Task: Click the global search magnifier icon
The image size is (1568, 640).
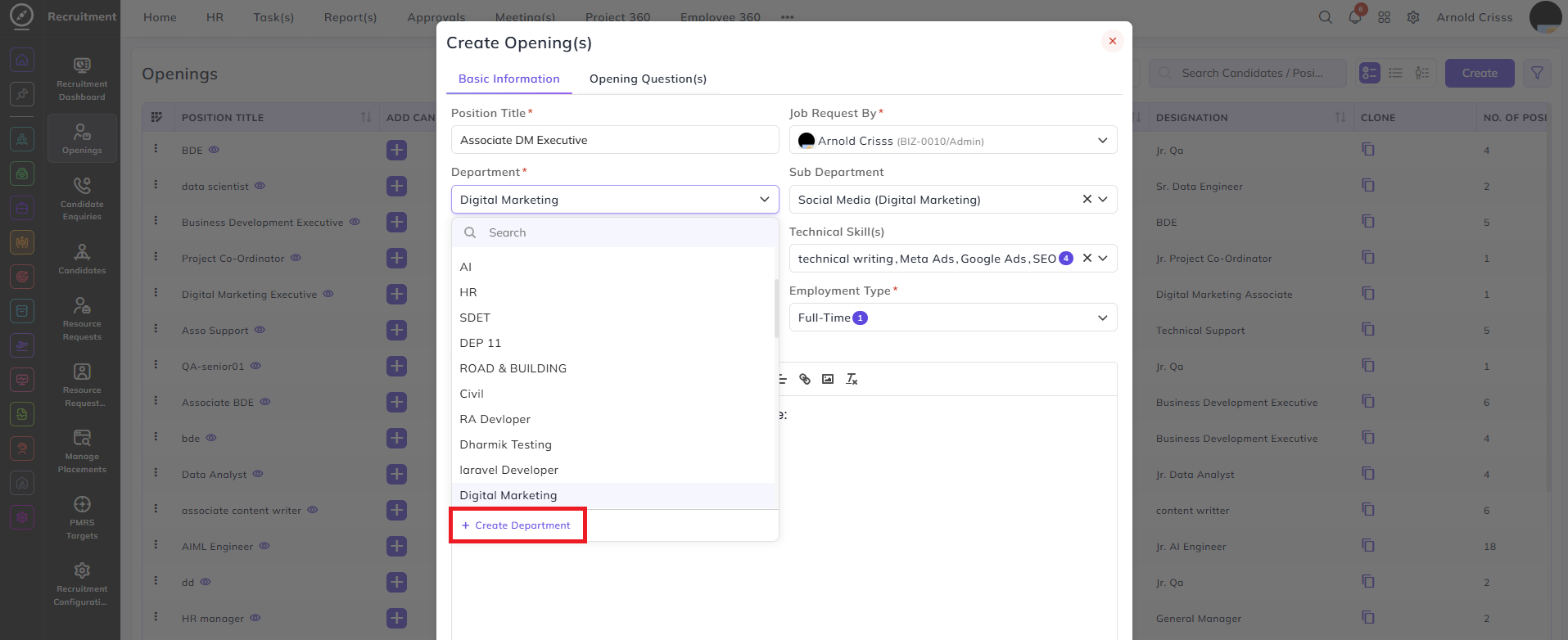Action: click(x=1325, y=17)
